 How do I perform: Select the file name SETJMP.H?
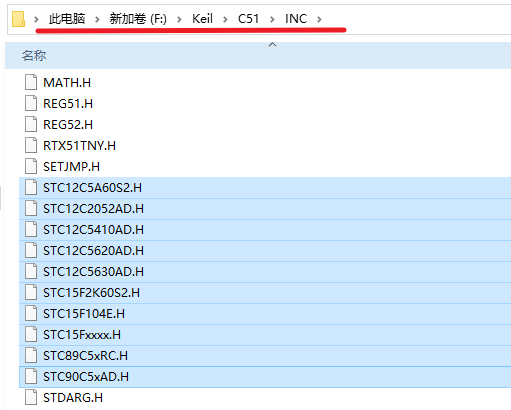point(72,167)
